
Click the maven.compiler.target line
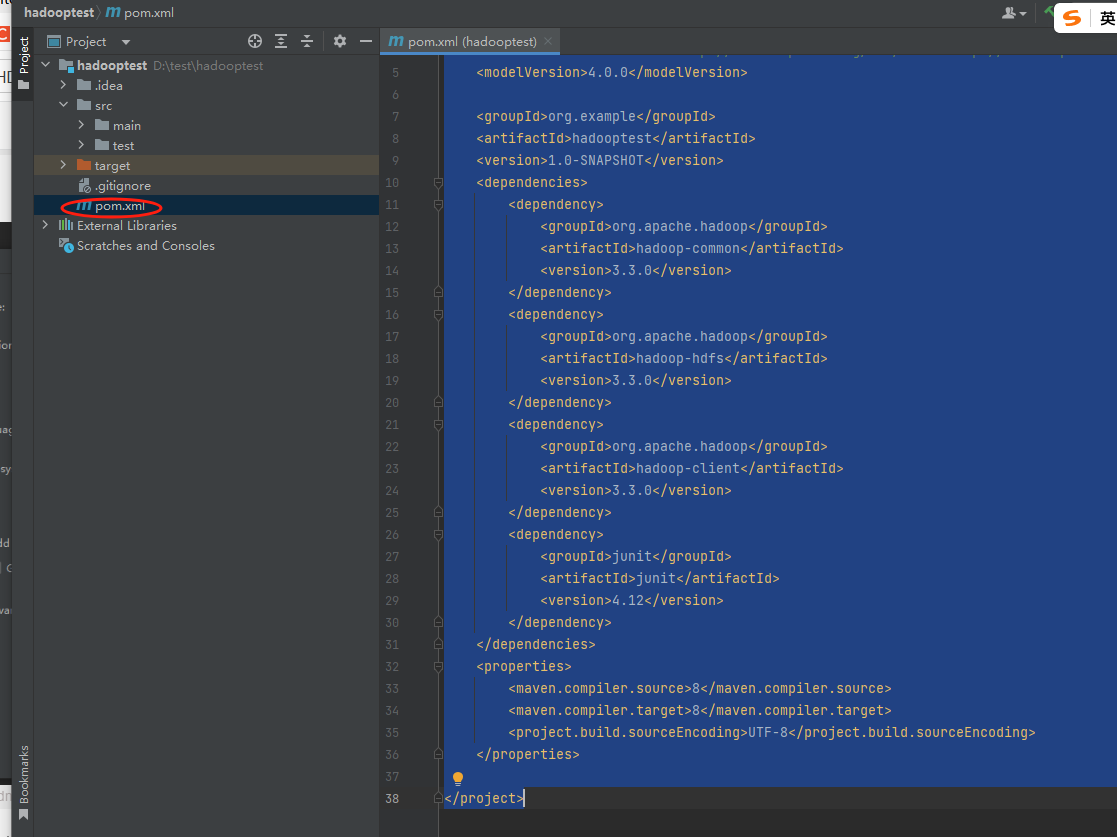(700, 711)
